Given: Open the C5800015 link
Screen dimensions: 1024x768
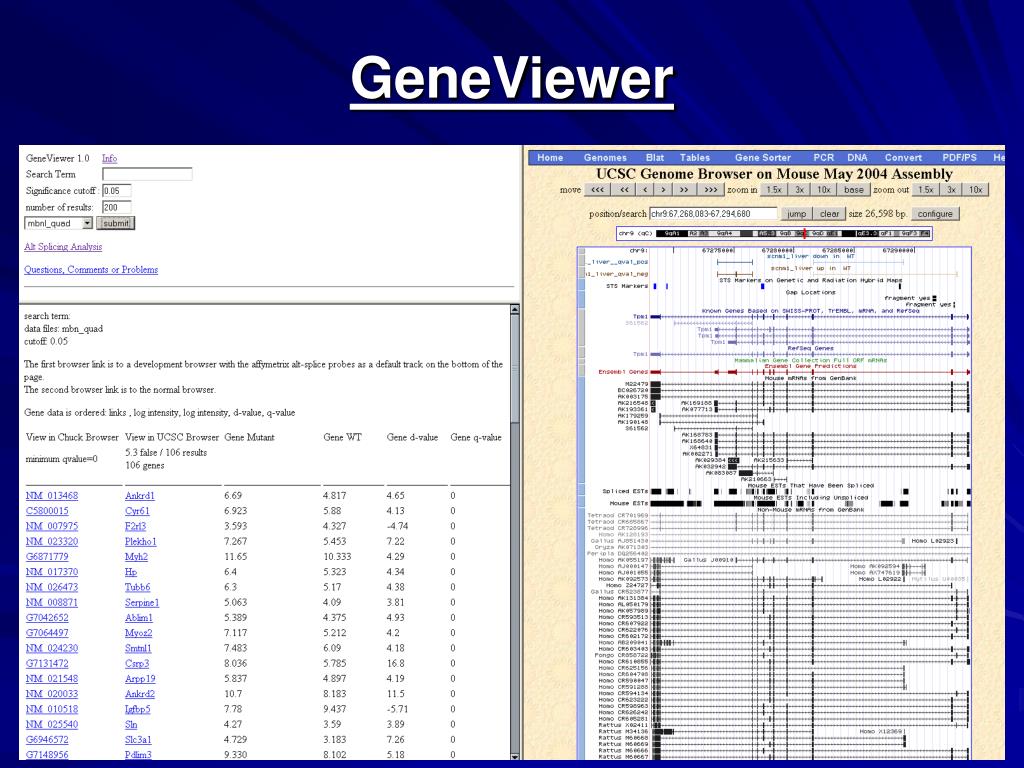Looking at the screenshot, I should 47,511.
